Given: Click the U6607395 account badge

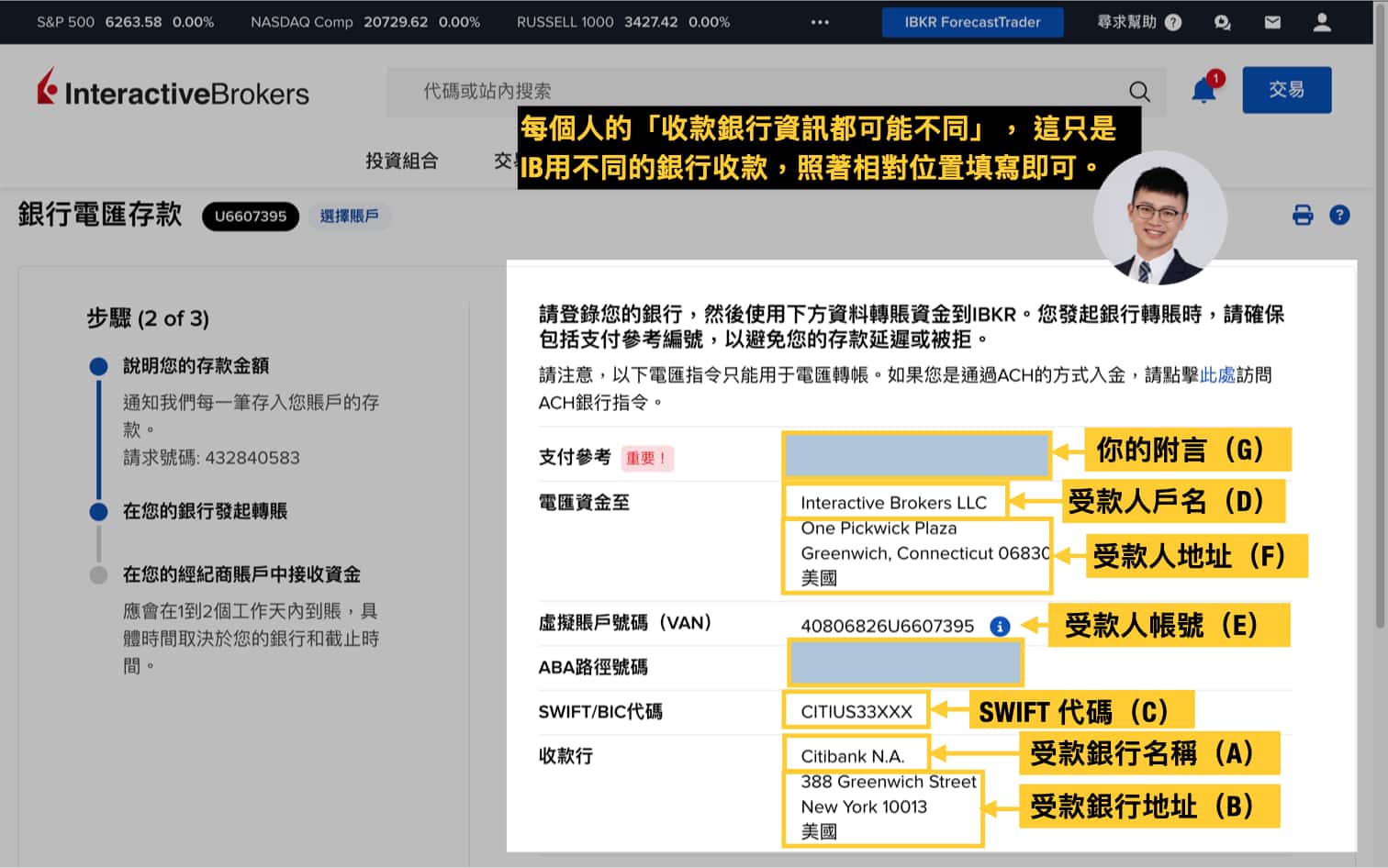Looking at the screenshot, I should [x=251, y=217].
